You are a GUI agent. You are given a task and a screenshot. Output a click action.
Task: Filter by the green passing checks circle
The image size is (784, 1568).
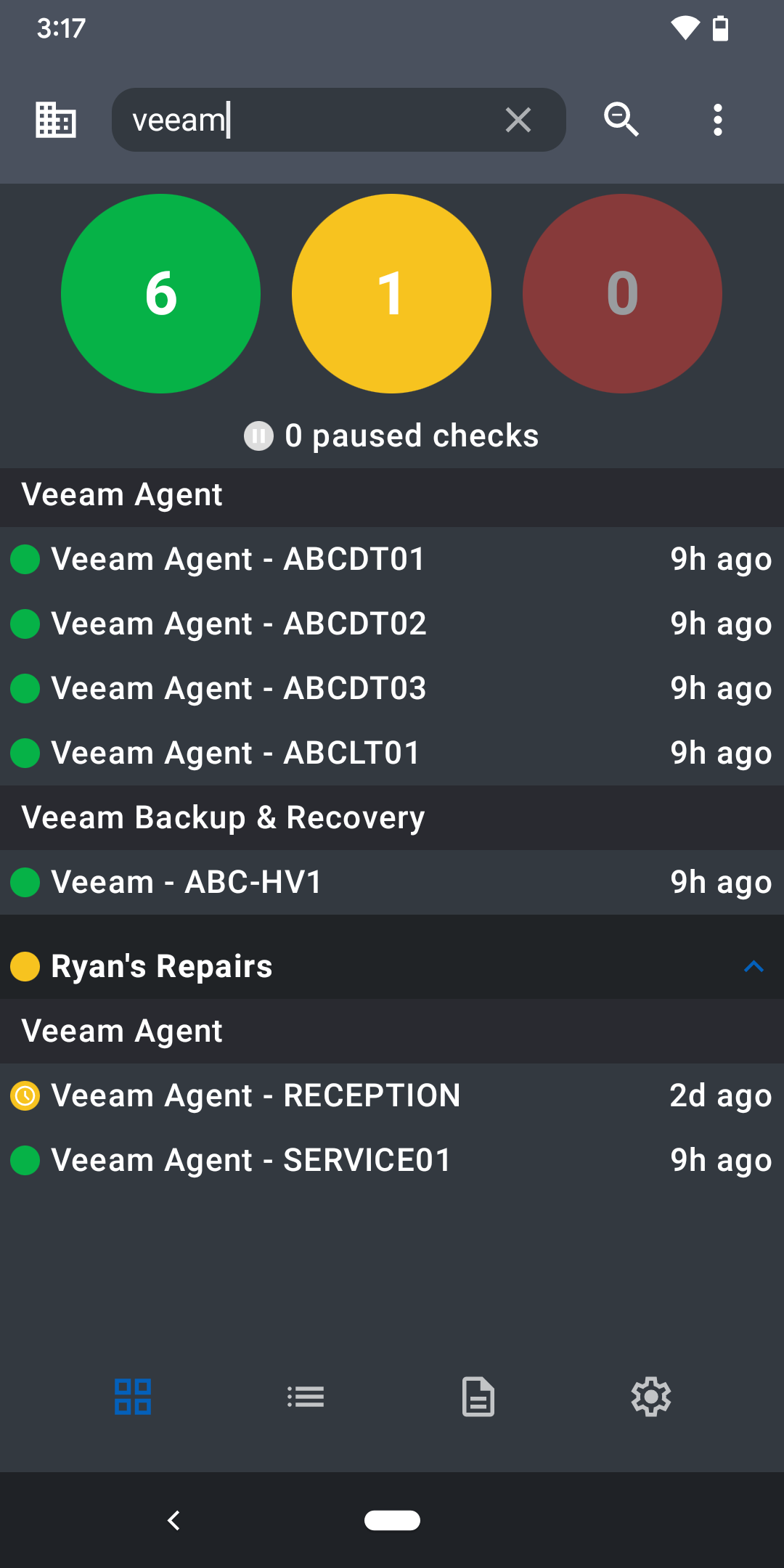(160, 293)
